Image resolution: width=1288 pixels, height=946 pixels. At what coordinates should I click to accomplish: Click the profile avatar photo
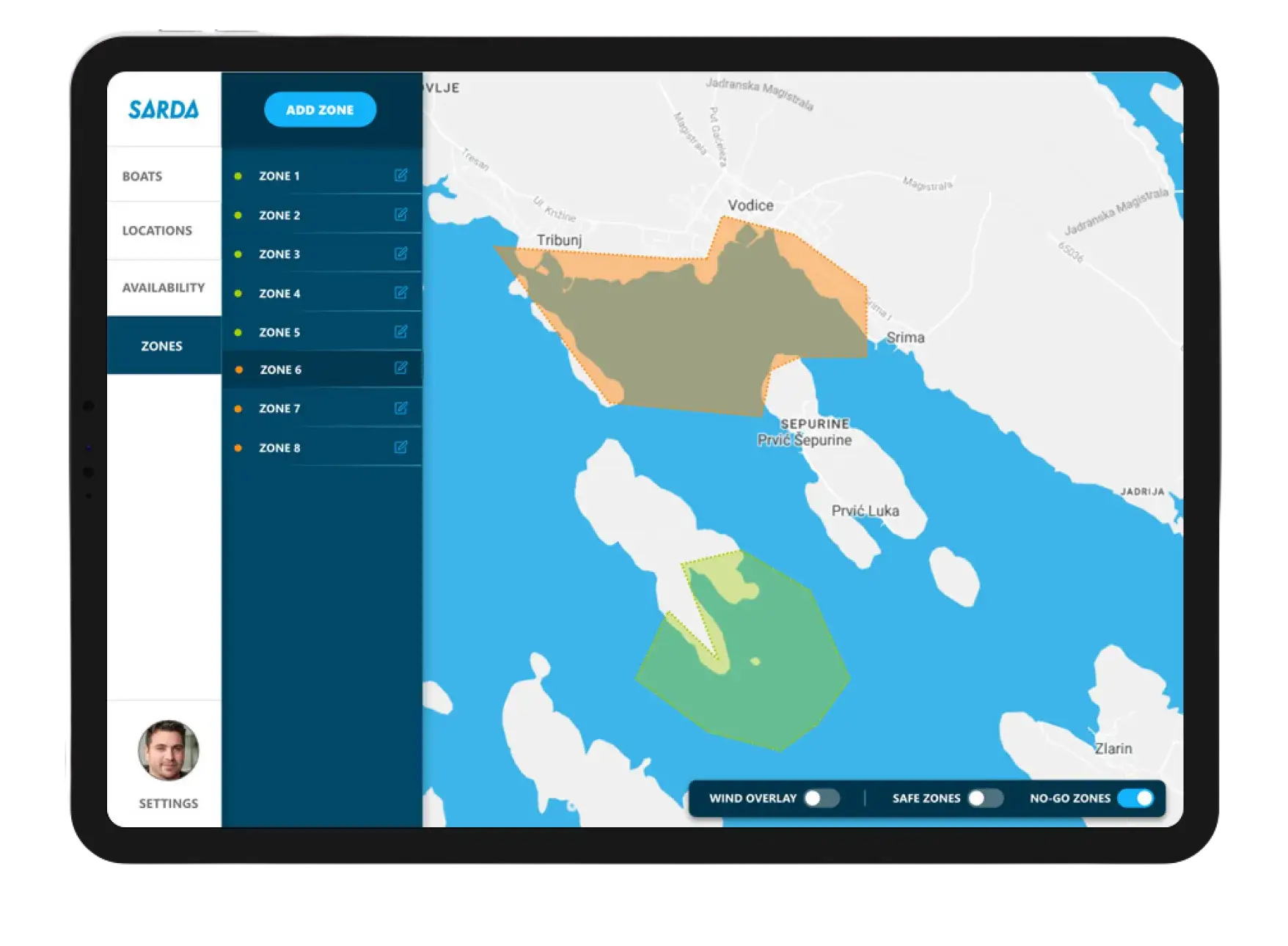tap(167, 749)
